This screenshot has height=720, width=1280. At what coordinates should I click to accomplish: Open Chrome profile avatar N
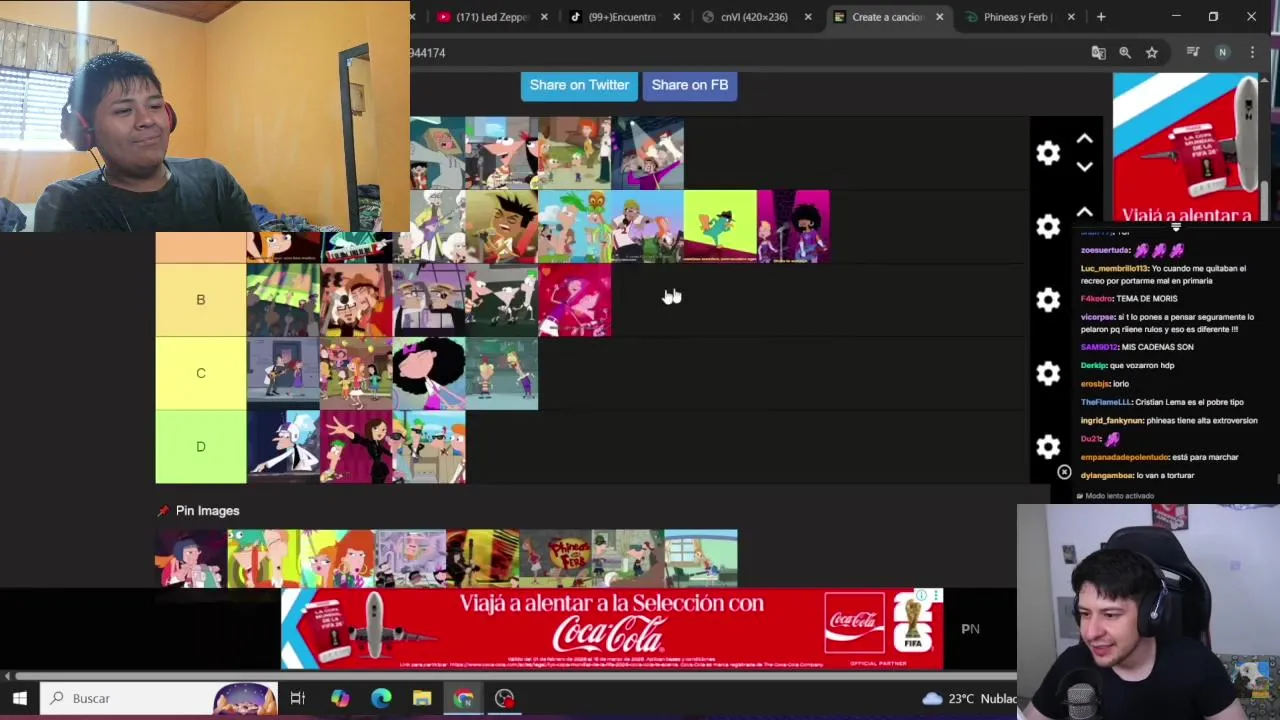coord(1222,52)
